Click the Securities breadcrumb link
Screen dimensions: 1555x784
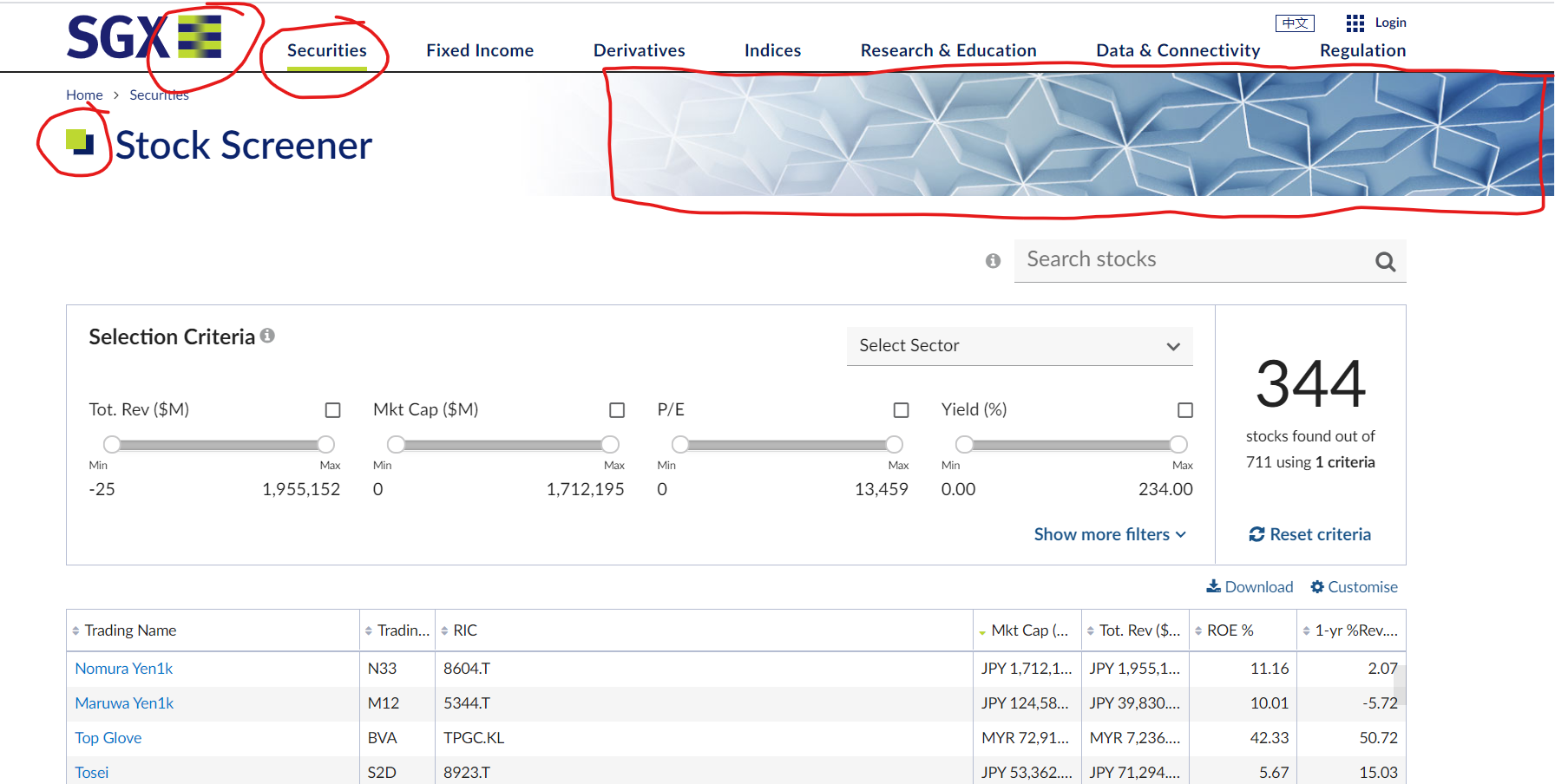click(x=159, y=95)
